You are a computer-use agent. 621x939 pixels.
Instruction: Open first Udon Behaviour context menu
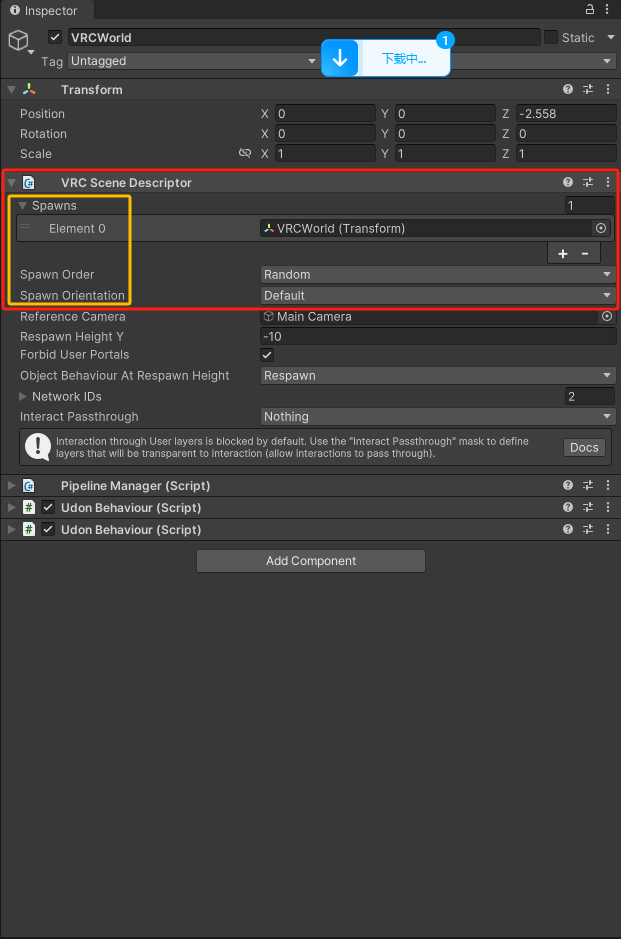point(608,507)
